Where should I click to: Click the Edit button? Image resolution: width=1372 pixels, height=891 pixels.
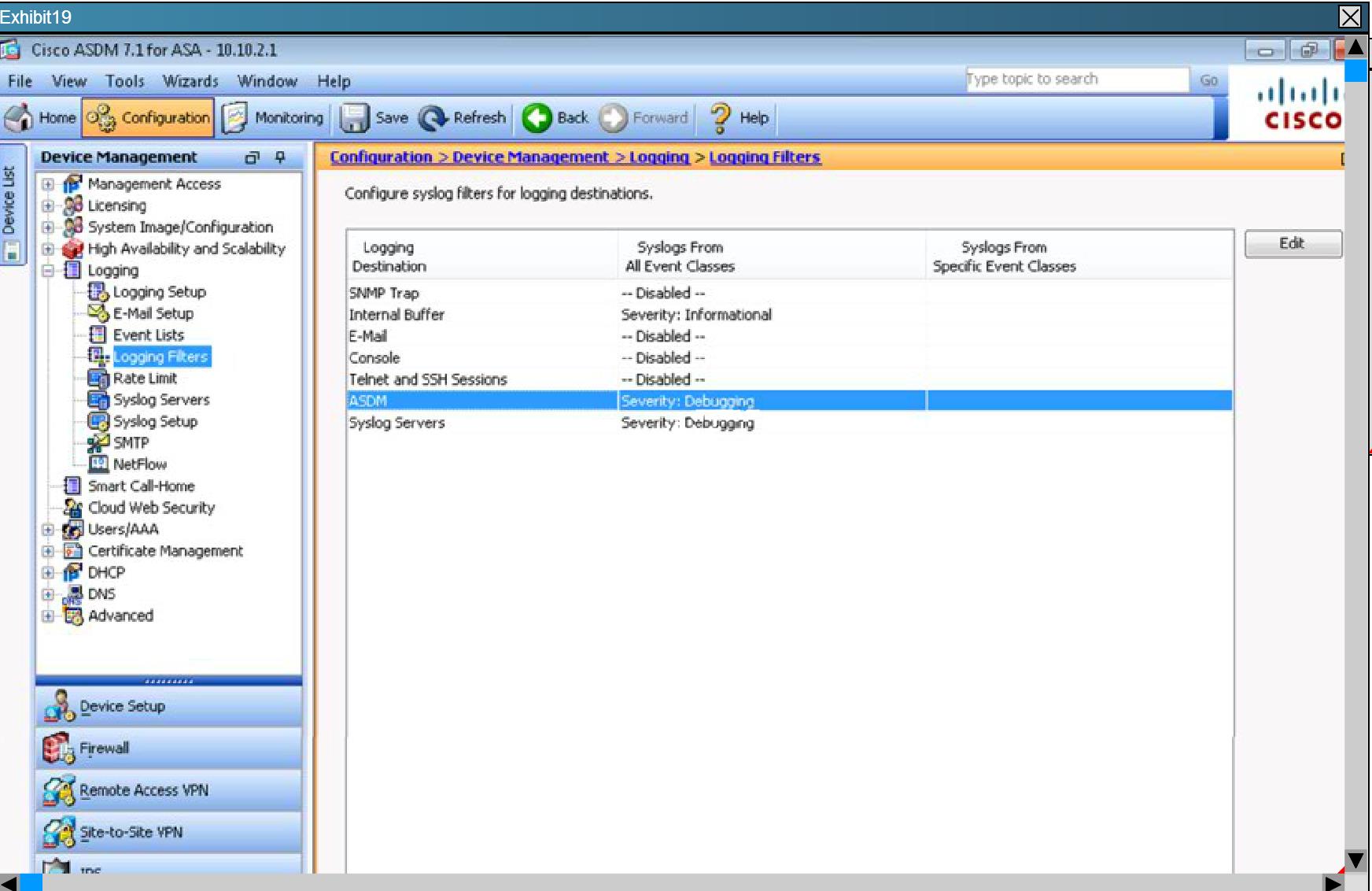(1293, 244)
